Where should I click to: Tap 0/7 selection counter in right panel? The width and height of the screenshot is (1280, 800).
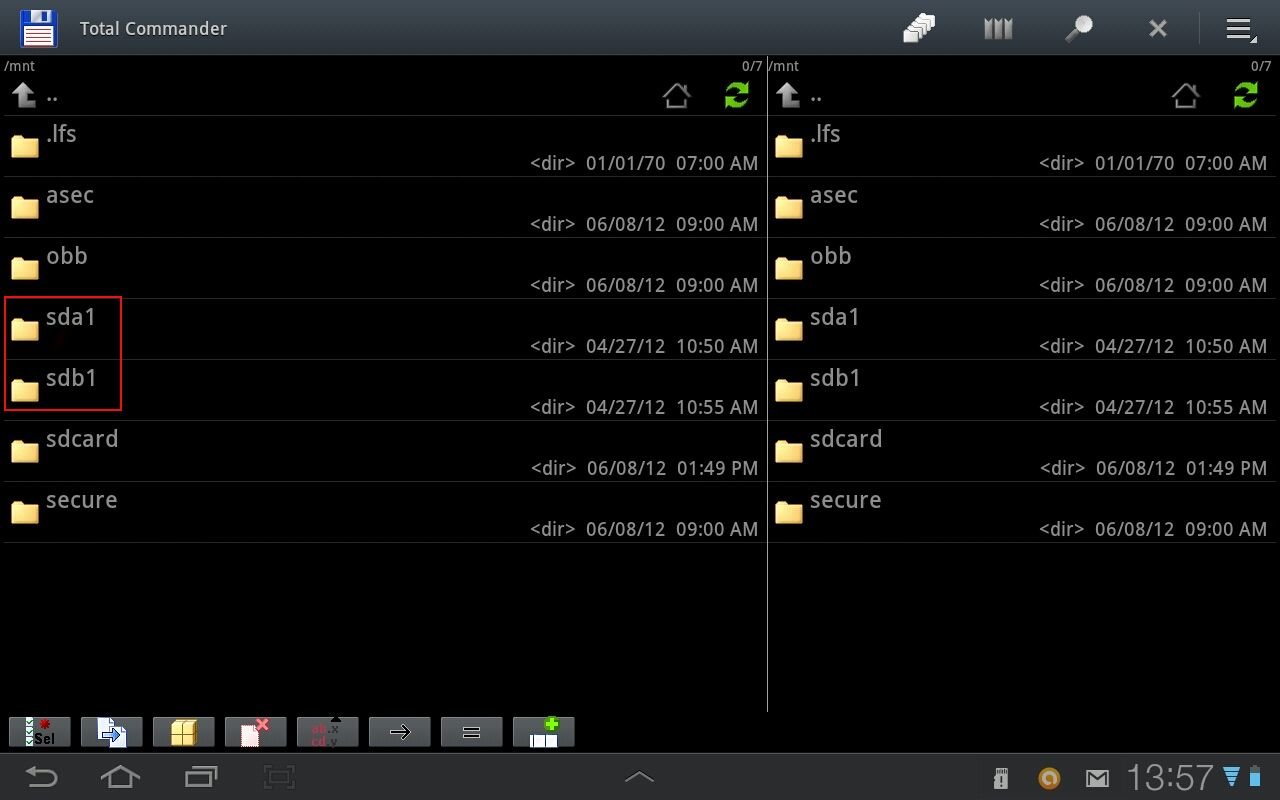pyautogui.click(x=1261, y=66)
